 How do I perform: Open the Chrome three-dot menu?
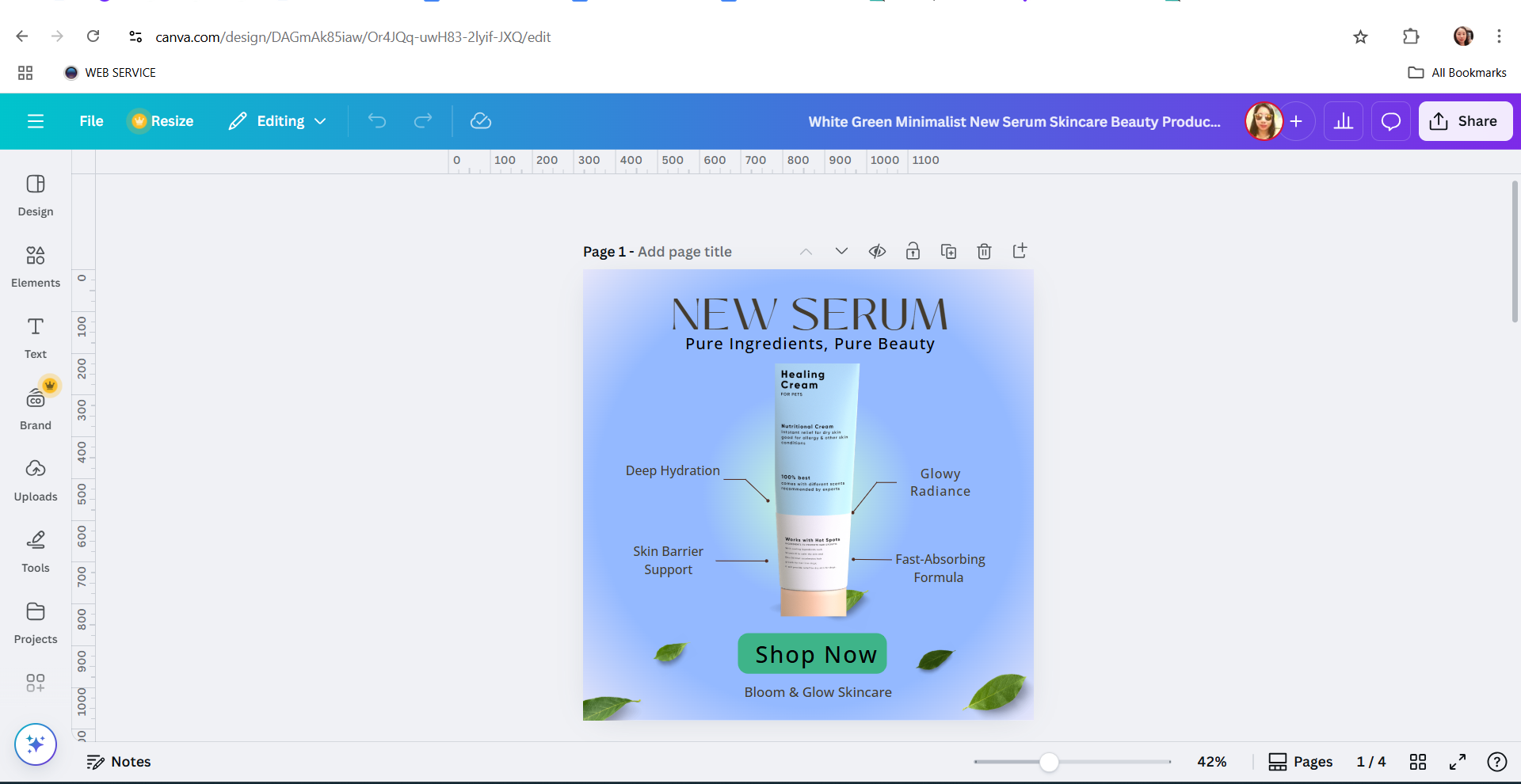click(1499, 36)
